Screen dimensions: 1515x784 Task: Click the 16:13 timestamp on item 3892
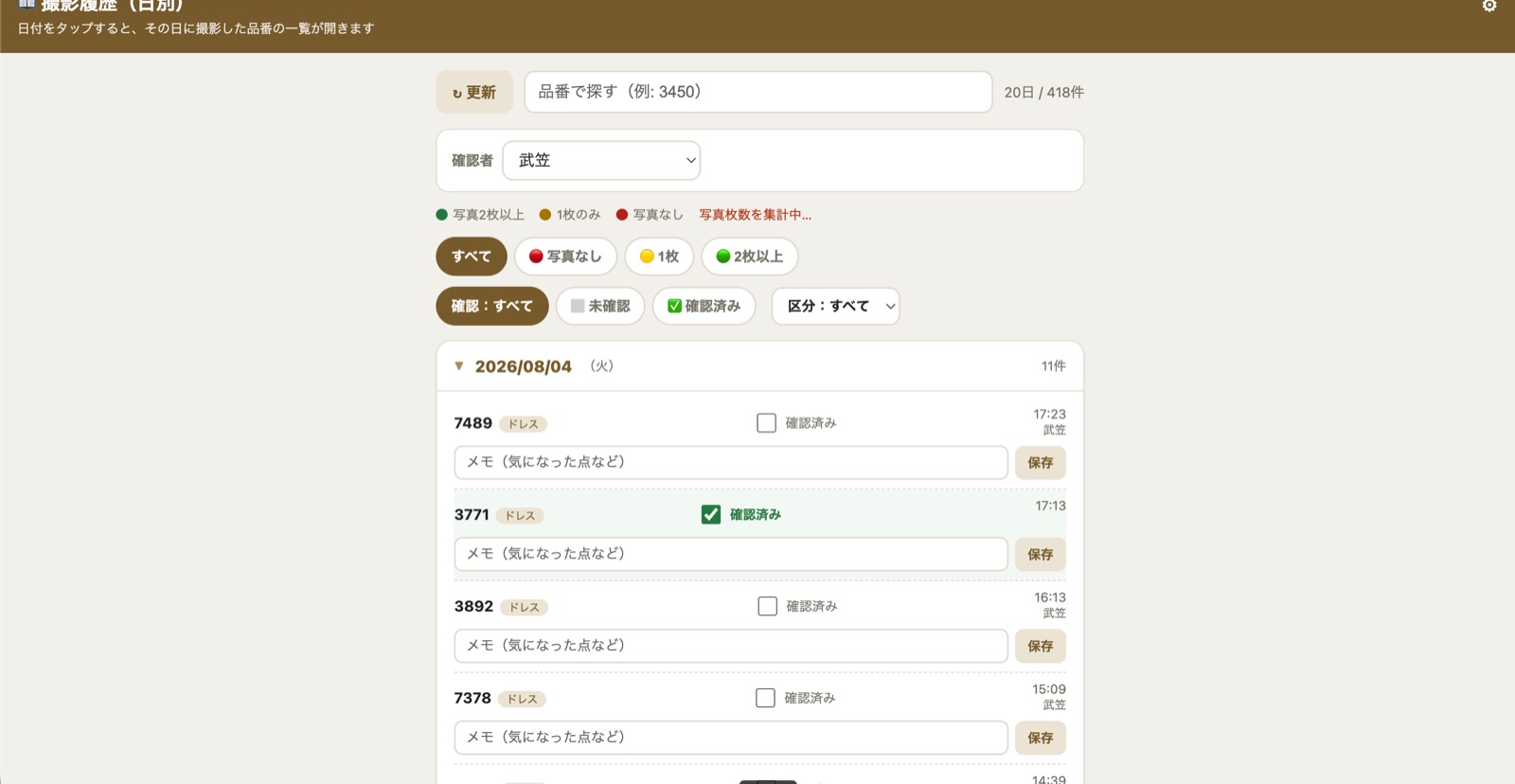tap(1050, 597)
